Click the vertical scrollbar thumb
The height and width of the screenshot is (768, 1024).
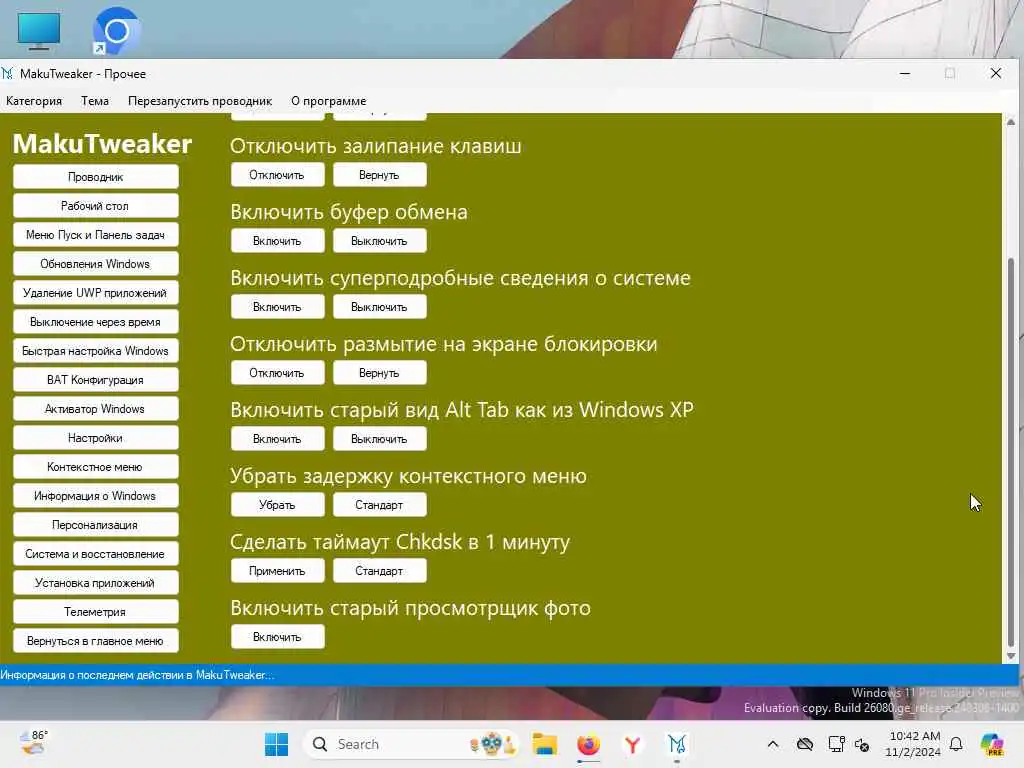click(1011, 451)
